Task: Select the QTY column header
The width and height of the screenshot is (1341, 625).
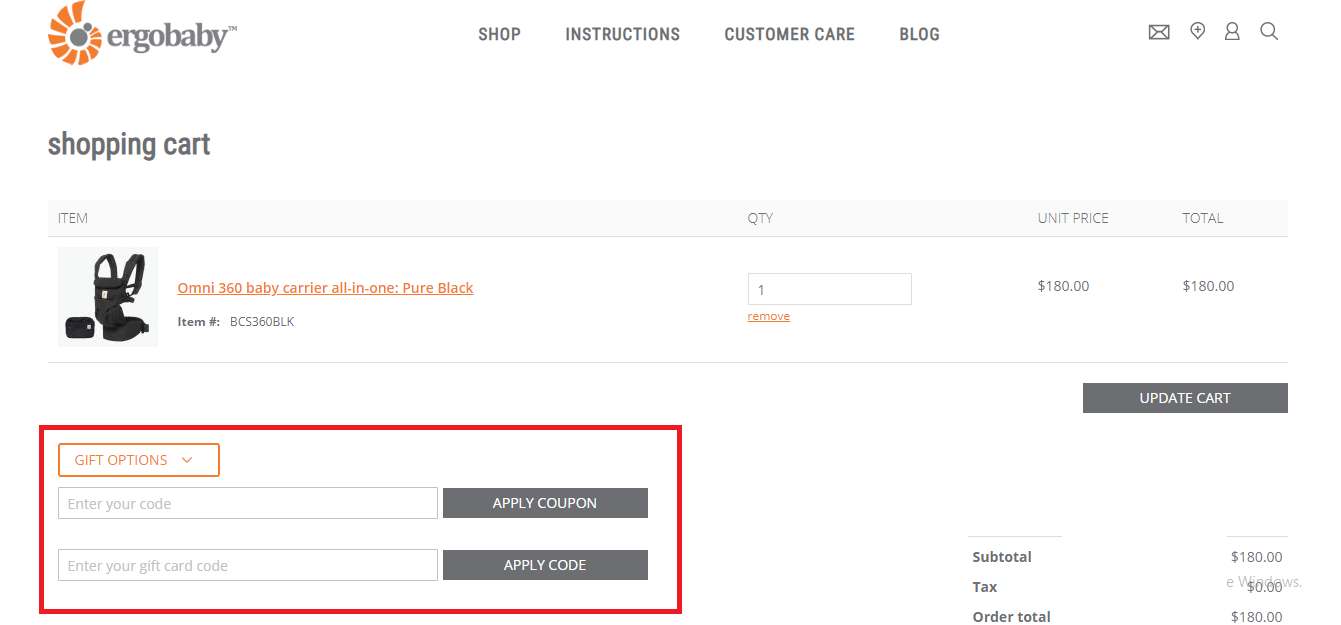Action: pos(760,218)
